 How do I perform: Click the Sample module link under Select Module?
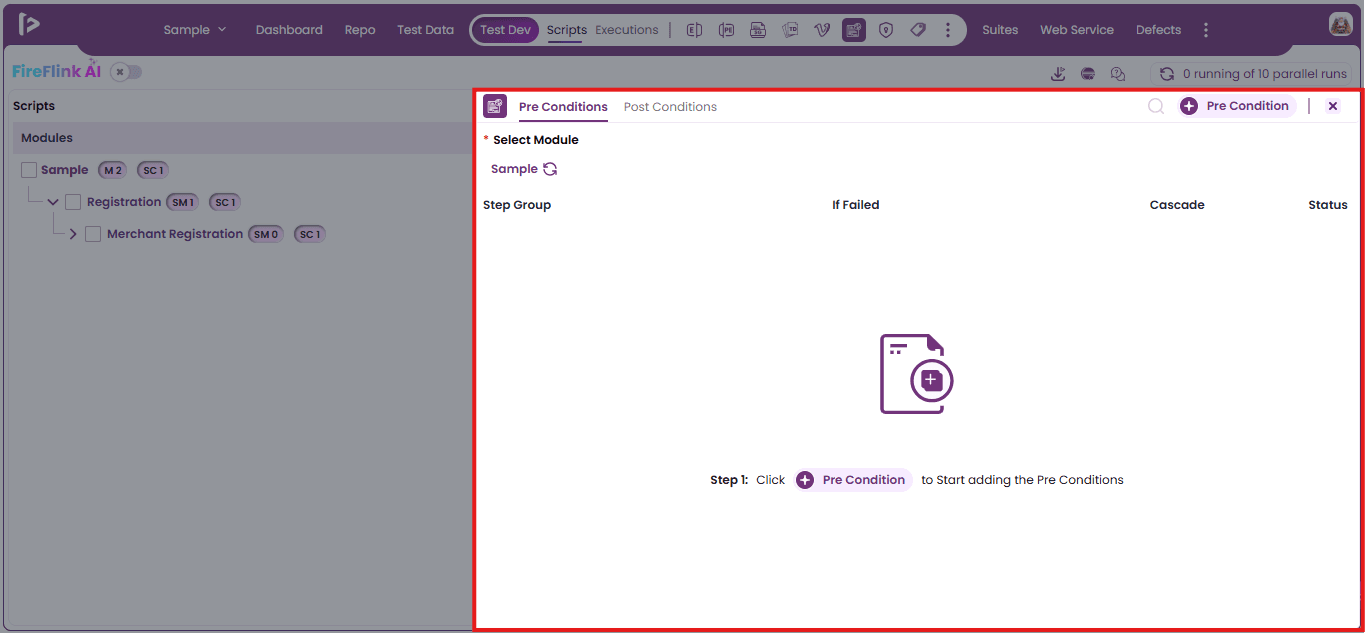click(514, 169)
